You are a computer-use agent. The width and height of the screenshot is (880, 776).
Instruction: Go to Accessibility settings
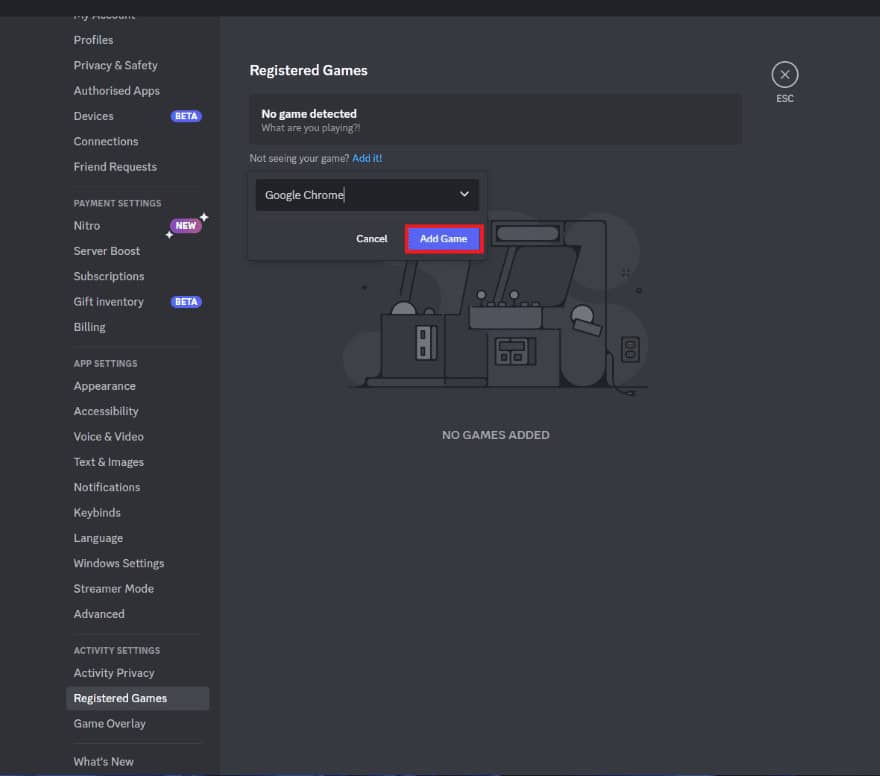106,411
